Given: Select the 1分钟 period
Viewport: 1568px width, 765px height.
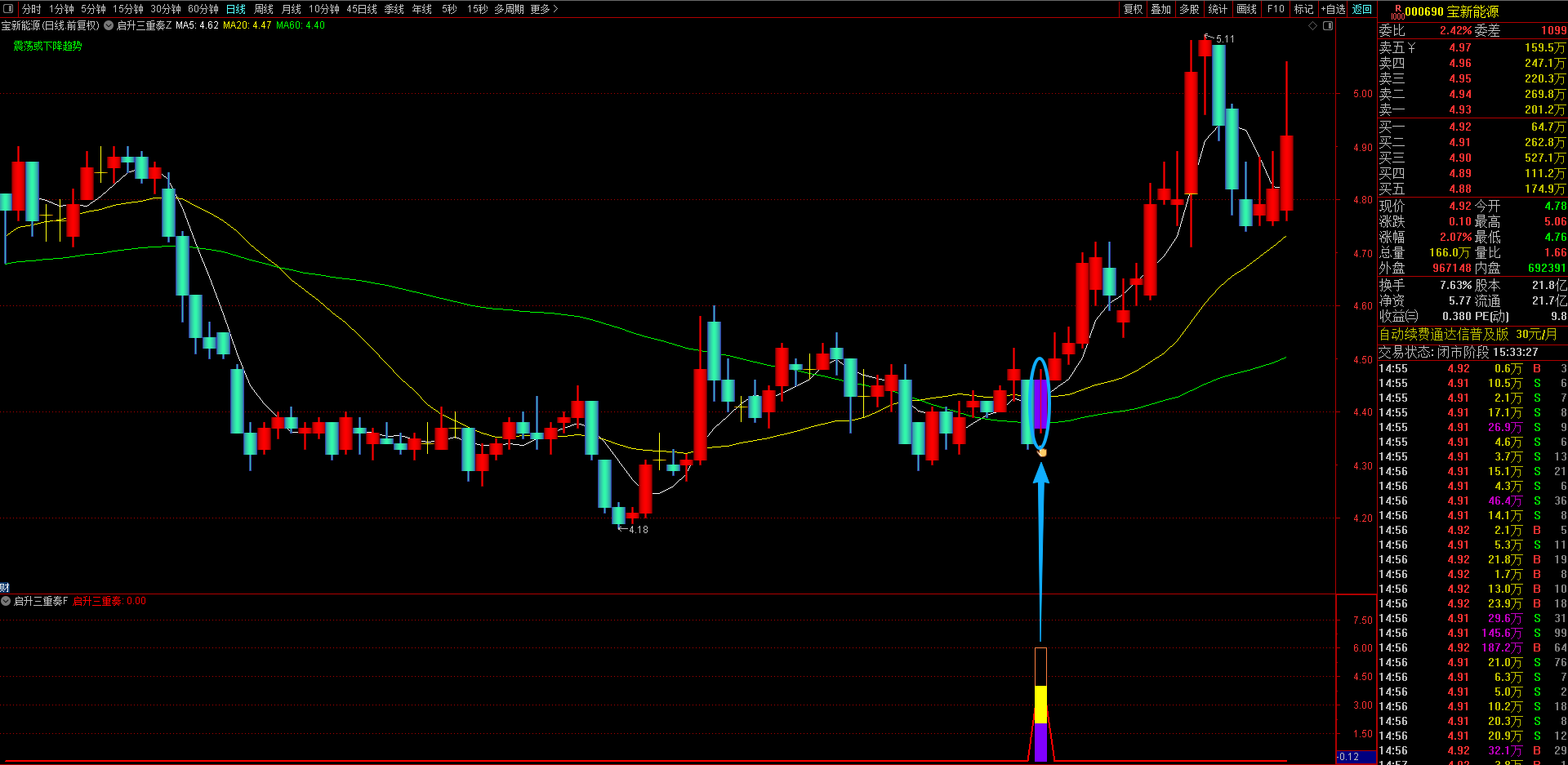Looking at the screenshot, I should pos(61,9).
